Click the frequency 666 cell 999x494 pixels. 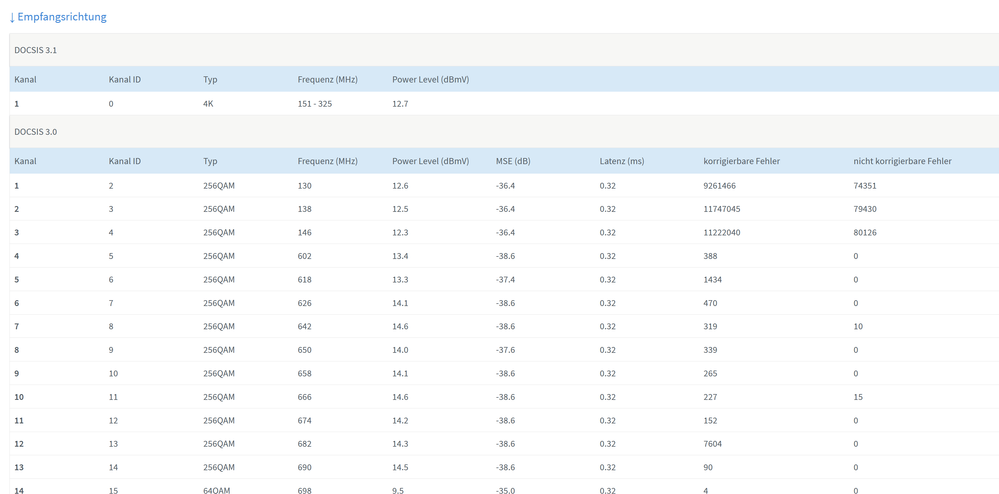click(x=305, y=397)
